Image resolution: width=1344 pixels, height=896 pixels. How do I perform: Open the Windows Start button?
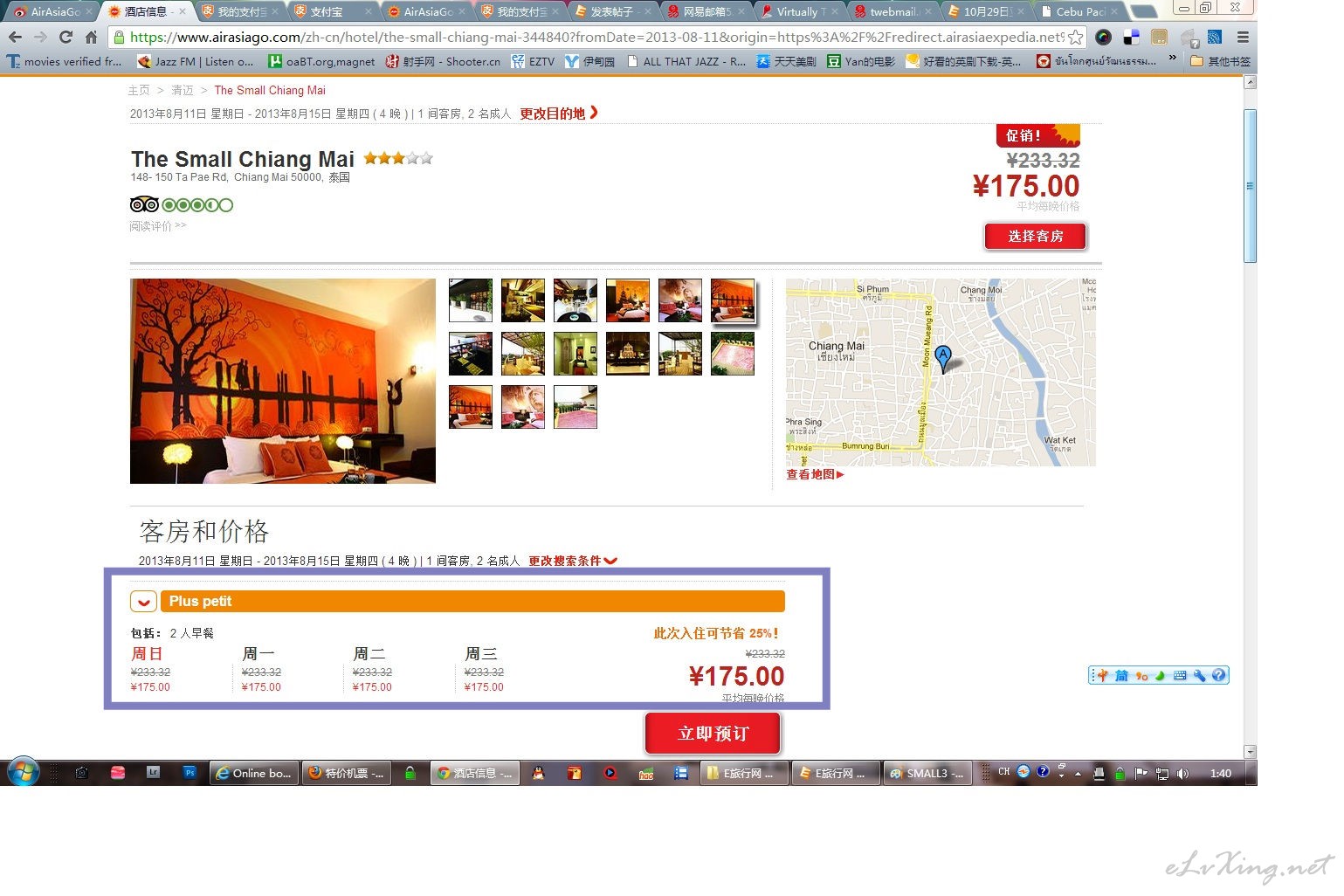tap(23, 773)
